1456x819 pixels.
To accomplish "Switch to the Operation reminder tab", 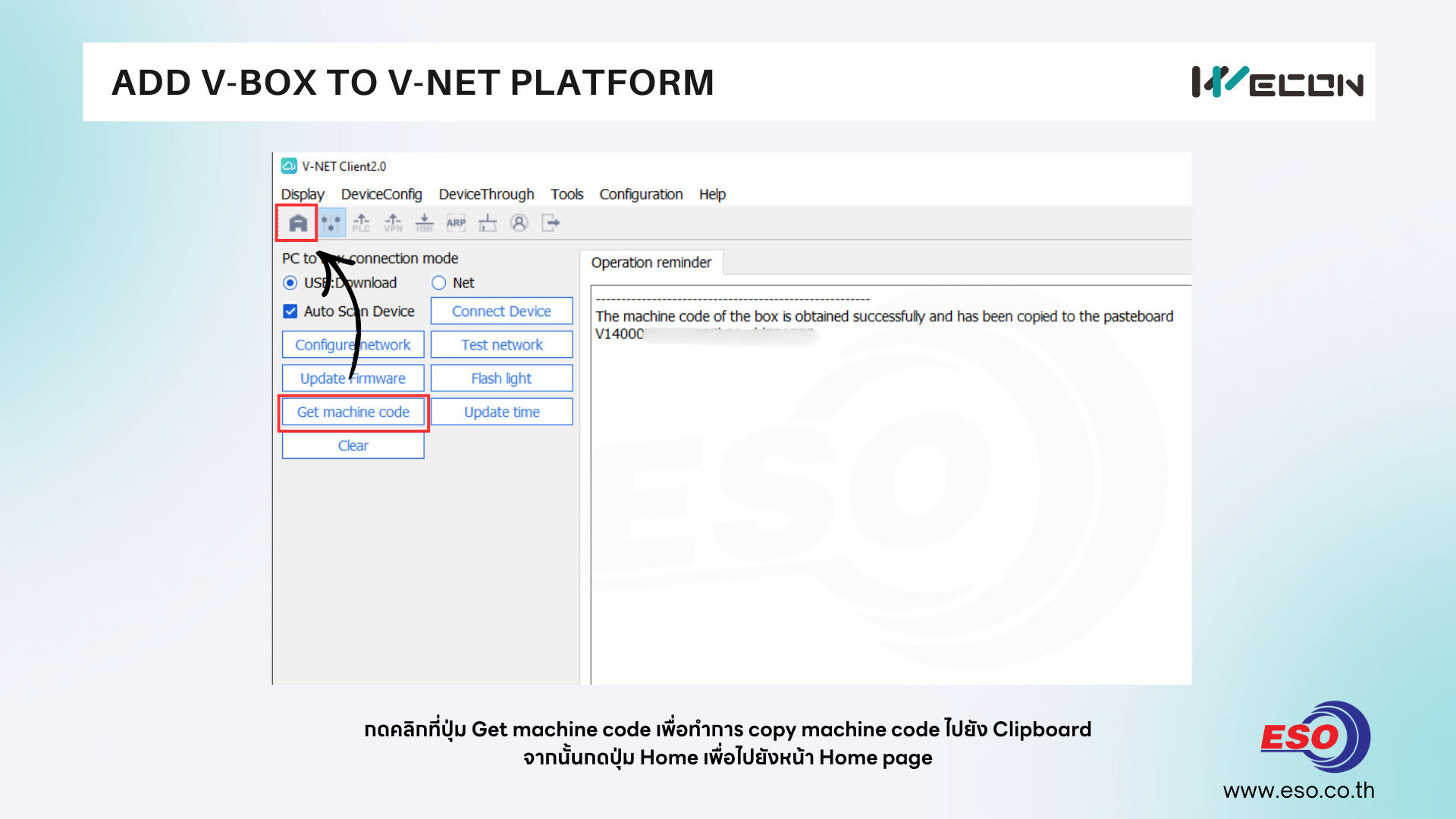I will point(651,262).
